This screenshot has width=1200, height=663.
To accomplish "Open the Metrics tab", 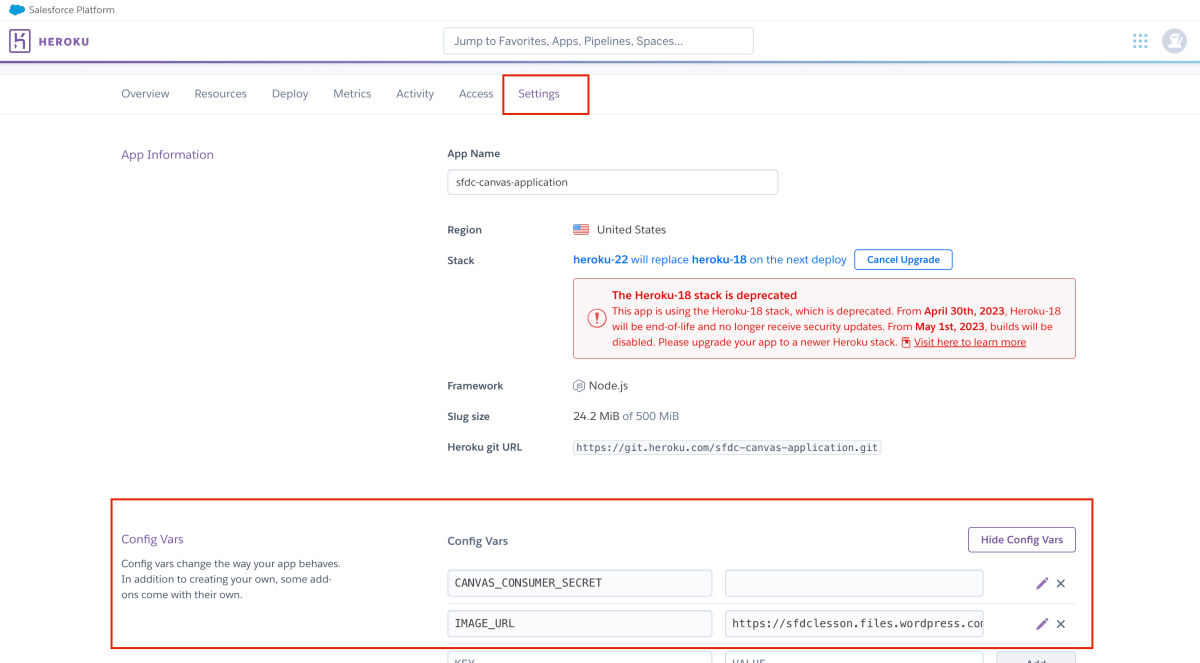I will (352, 94).
